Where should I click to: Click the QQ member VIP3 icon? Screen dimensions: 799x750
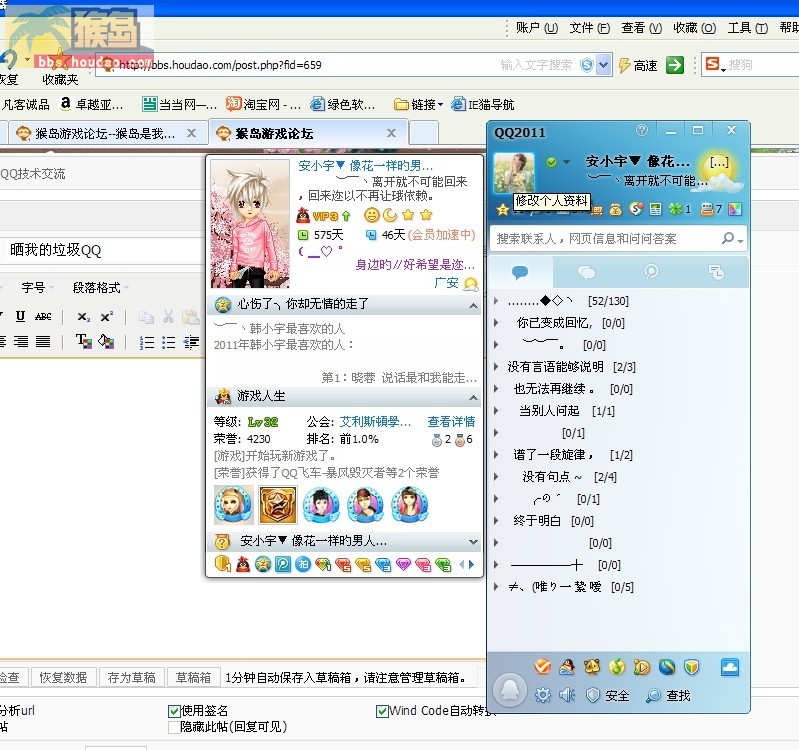click(x=324, y=216)
